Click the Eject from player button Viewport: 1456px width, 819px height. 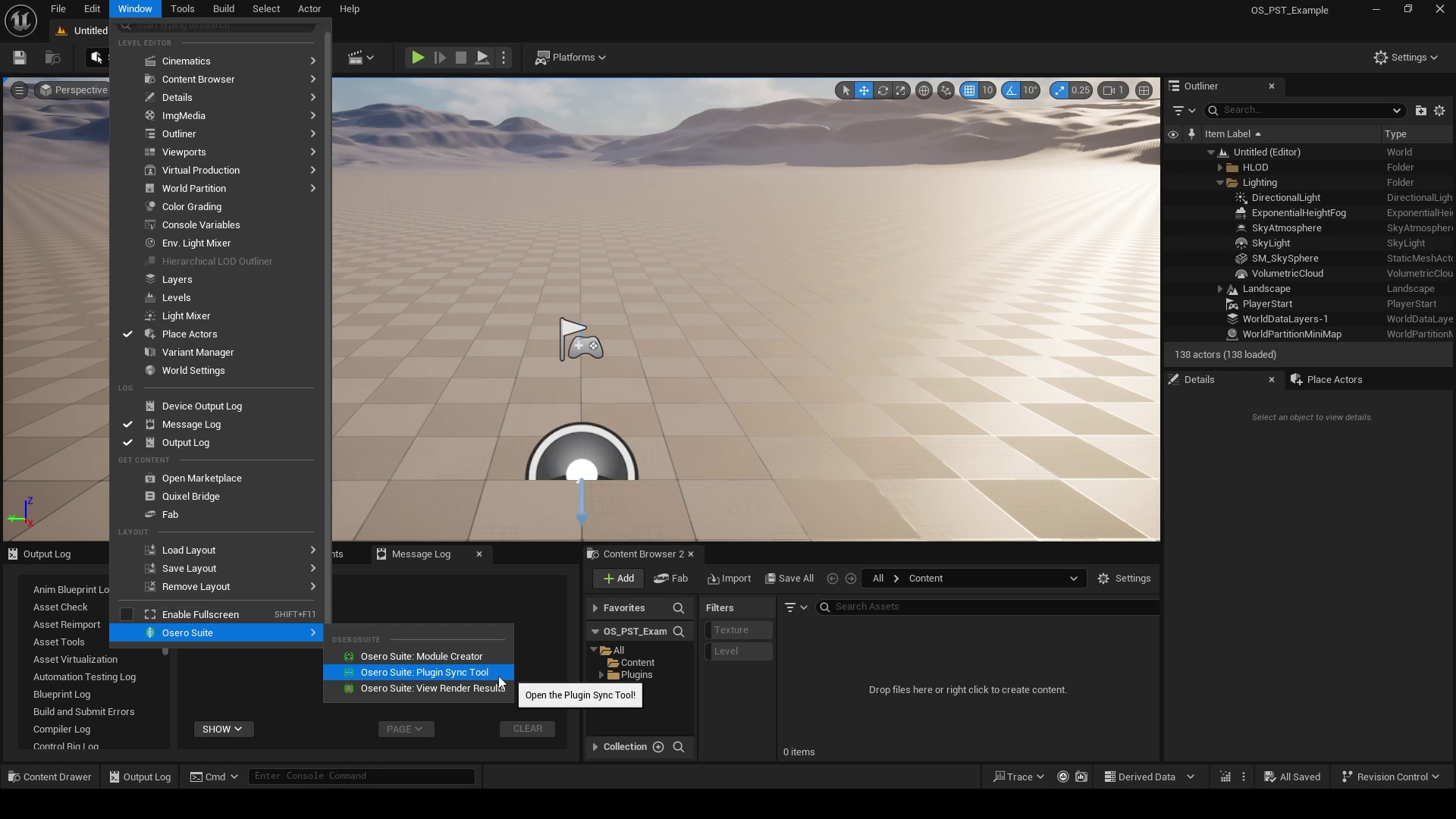coord(482,58)
